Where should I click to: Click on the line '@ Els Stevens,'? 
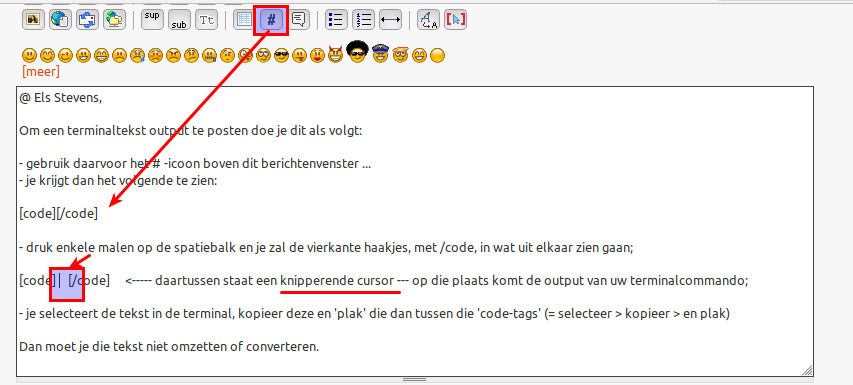pos(61,98)
